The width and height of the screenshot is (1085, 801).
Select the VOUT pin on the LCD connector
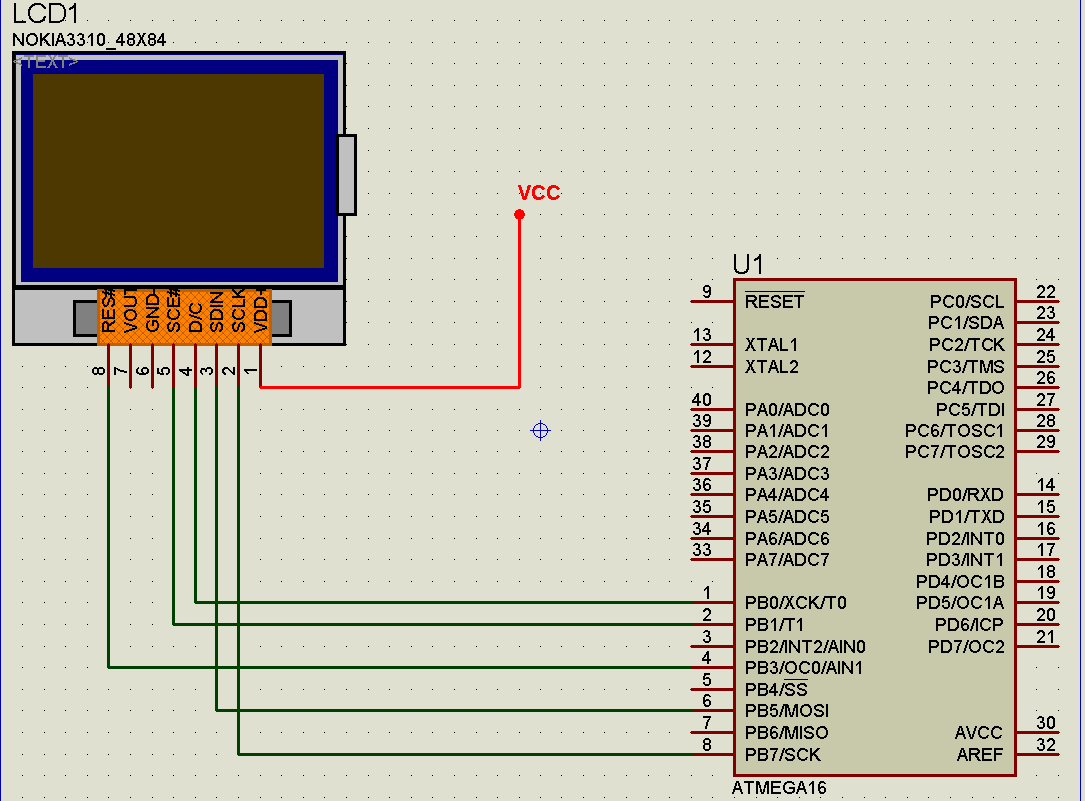point(130,312)
